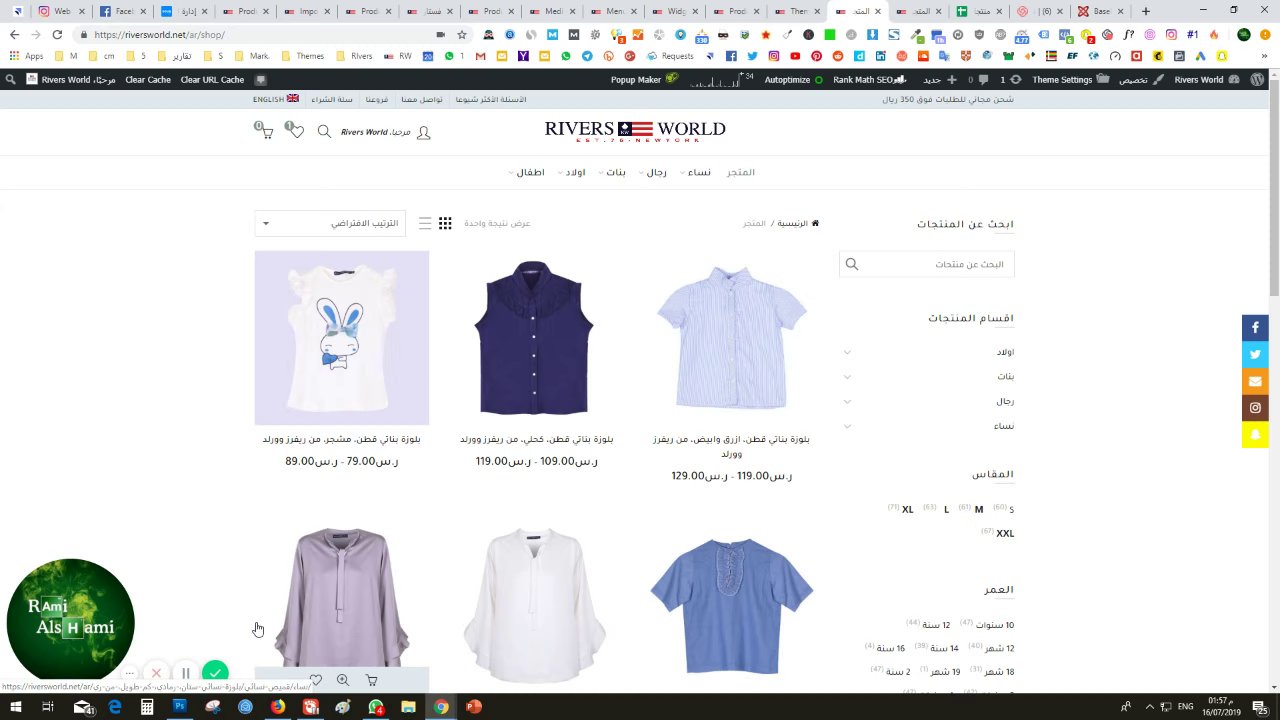
Task: Open Windows Start menu
Action: pyautogui.click(x=17, y=707)
